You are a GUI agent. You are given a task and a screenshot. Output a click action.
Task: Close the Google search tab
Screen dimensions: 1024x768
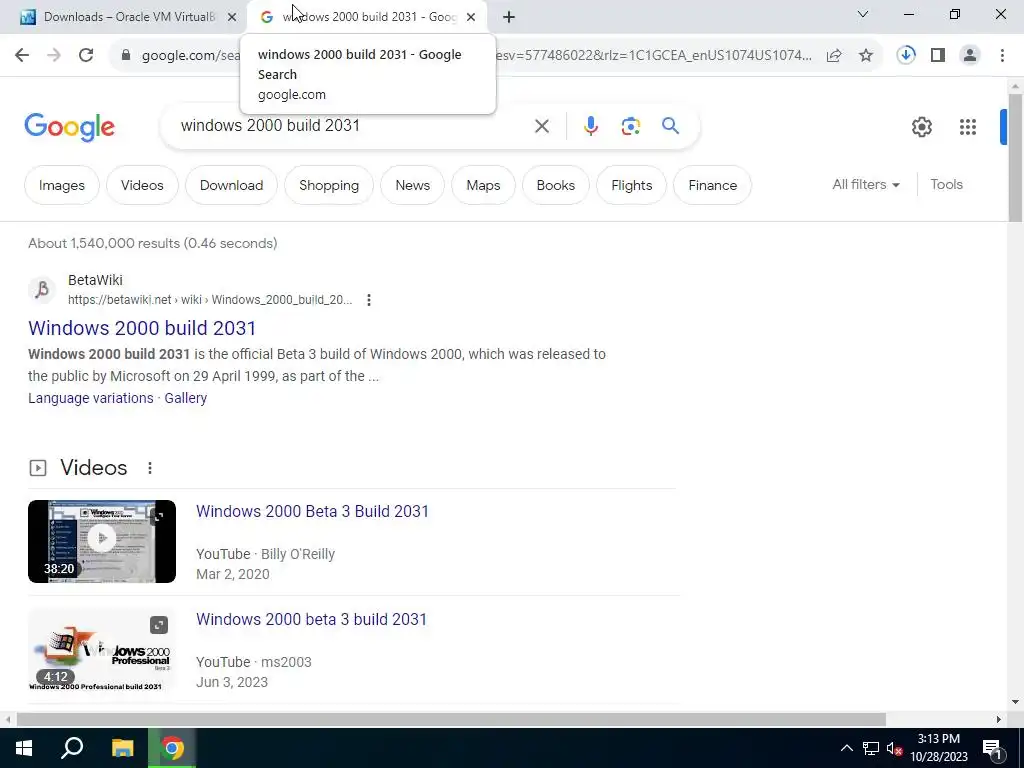click(471, 17)
